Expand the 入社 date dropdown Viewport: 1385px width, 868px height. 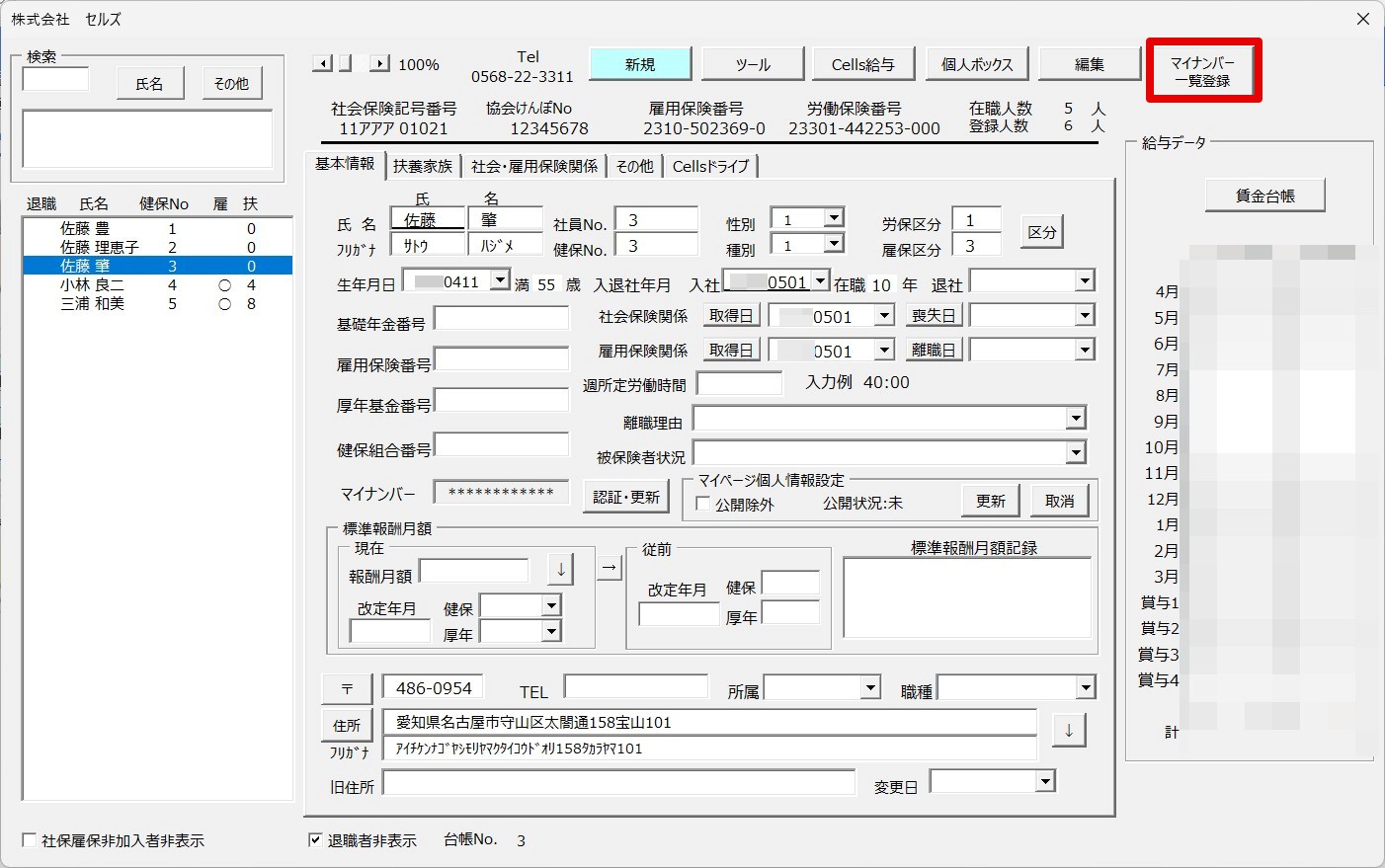(820, 281)
